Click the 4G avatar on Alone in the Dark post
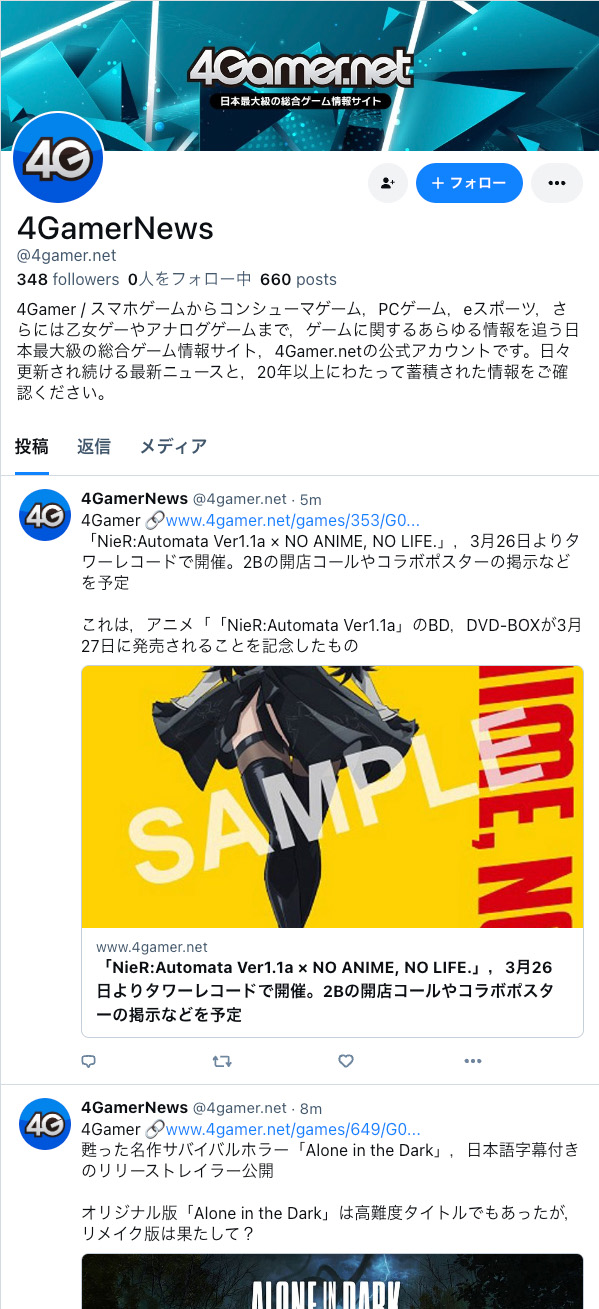This screenshot has height=1309, width=599. pyautogui.click(x=45, y=1124)
